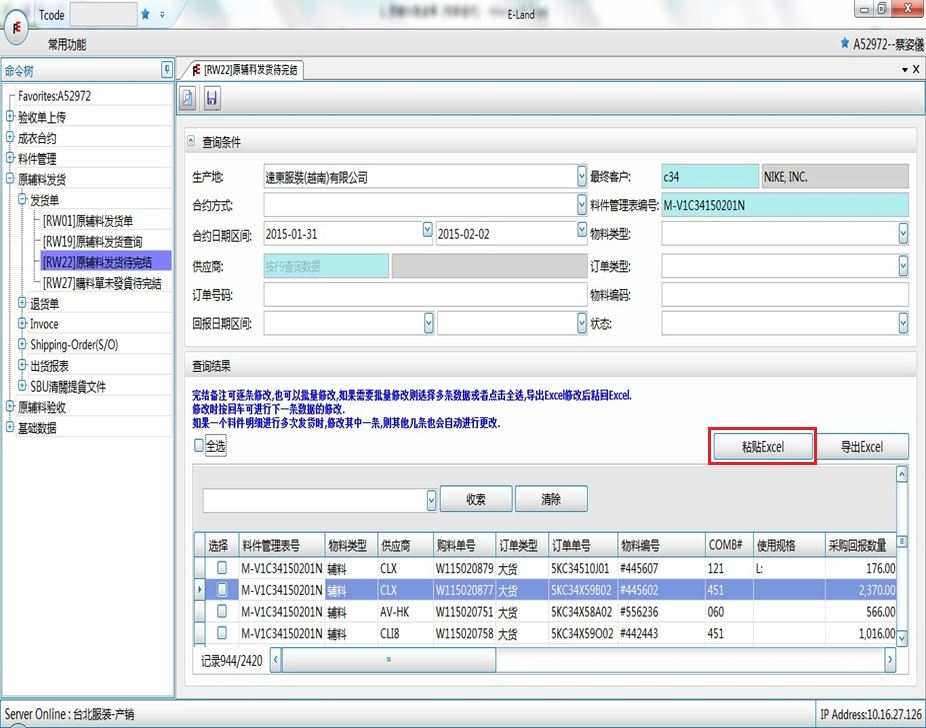Open the 生产地 dropdown list

point(582,177)
